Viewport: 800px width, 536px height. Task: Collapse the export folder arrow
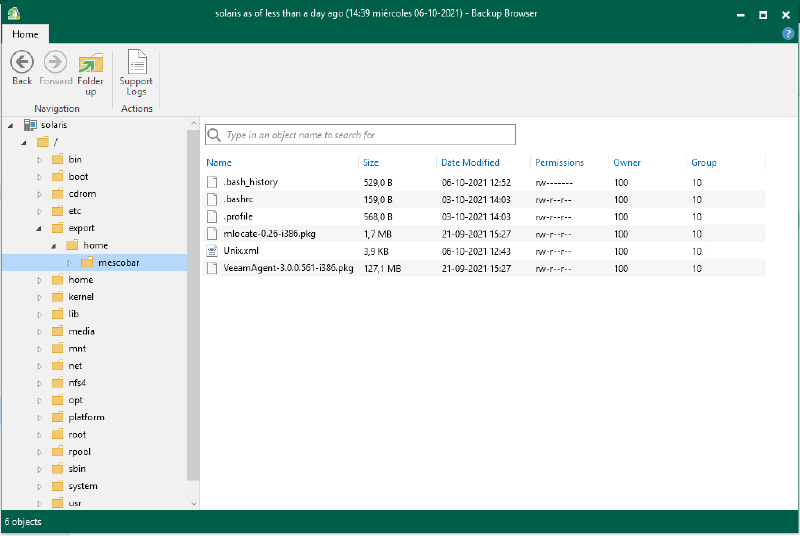(x=39, y=229)
